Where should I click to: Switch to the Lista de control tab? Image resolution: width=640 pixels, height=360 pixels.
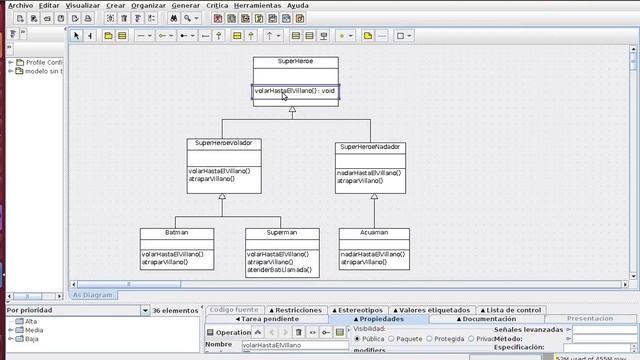click(511, 310)
